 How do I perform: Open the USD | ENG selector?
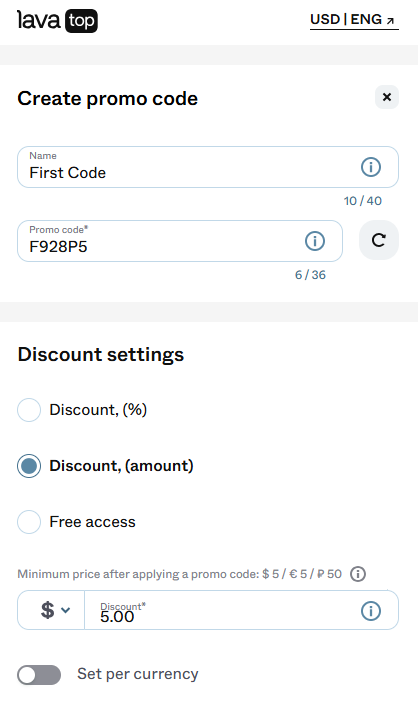[354, 20]
